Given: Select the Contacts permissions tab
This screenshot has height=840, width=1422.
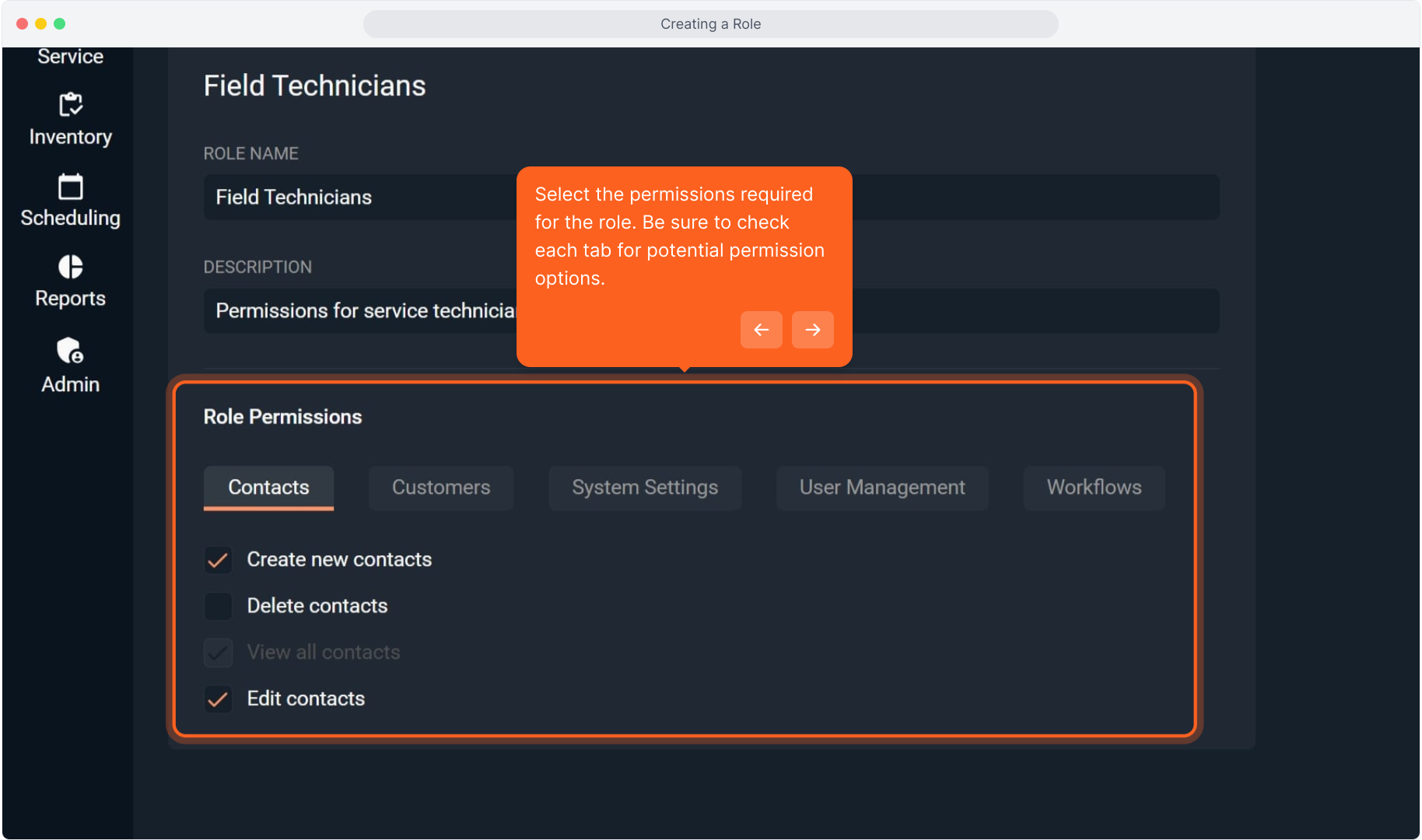Looking at the screenshot, I should point(268,488).
